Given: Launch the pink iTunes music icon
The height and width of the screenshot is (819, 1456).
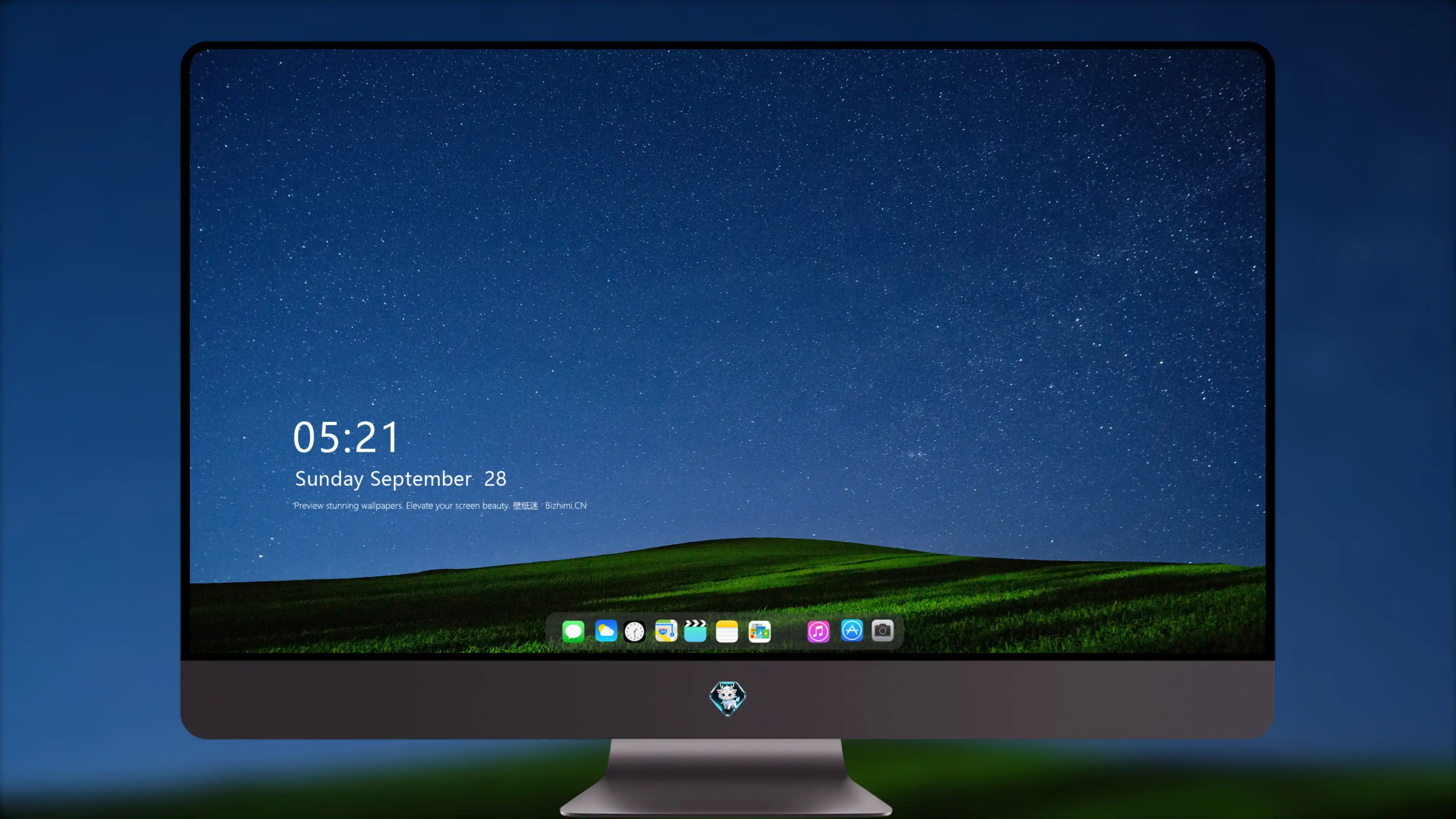Looking at the screenshot, I should pos(819,631).
